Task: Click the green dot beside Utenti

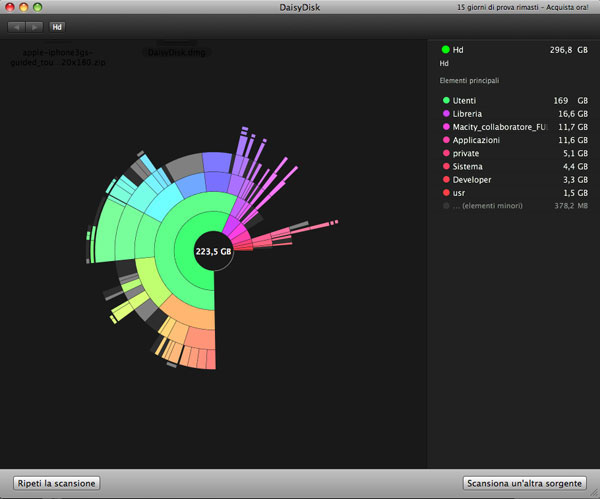Action: [445, 101]
